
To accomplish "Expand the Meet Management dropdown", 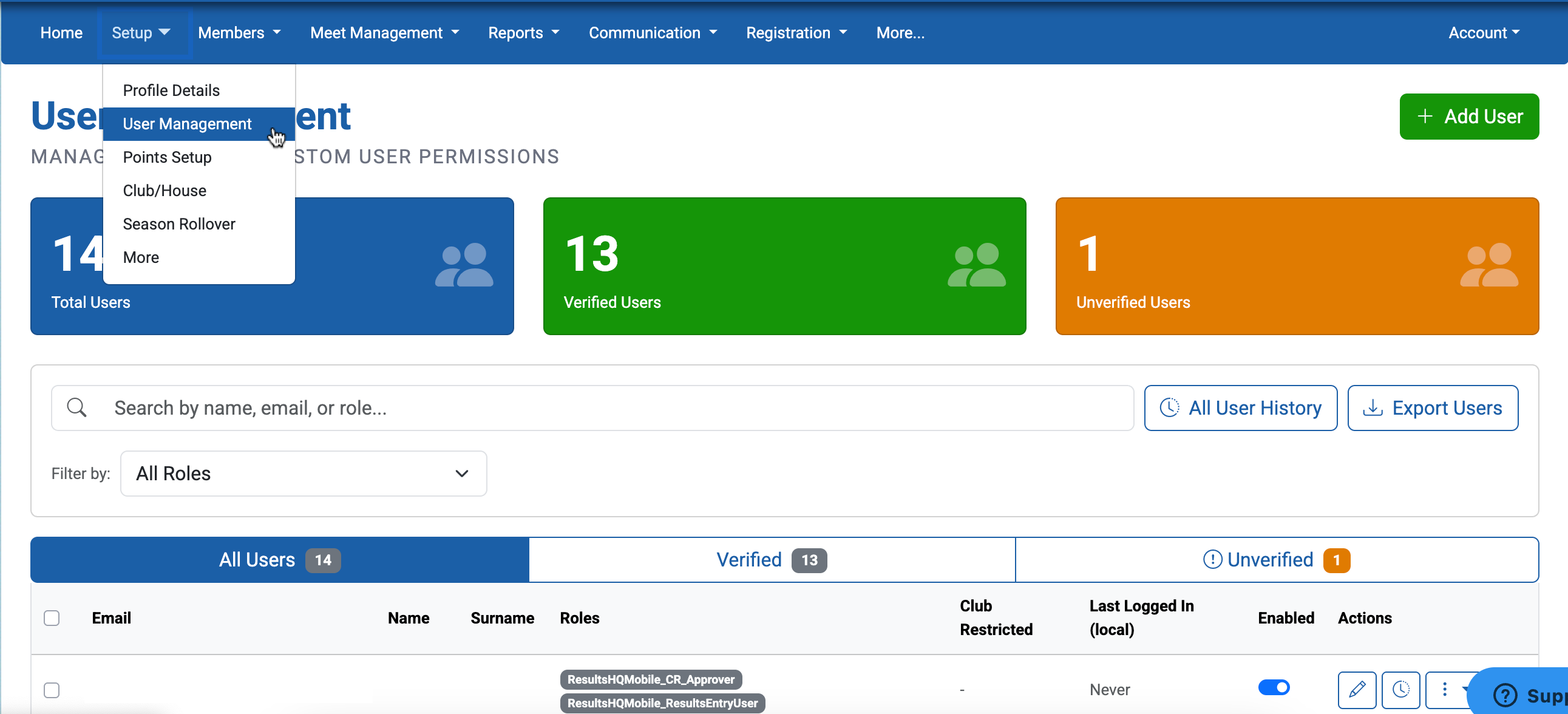I will coord(384,33).
